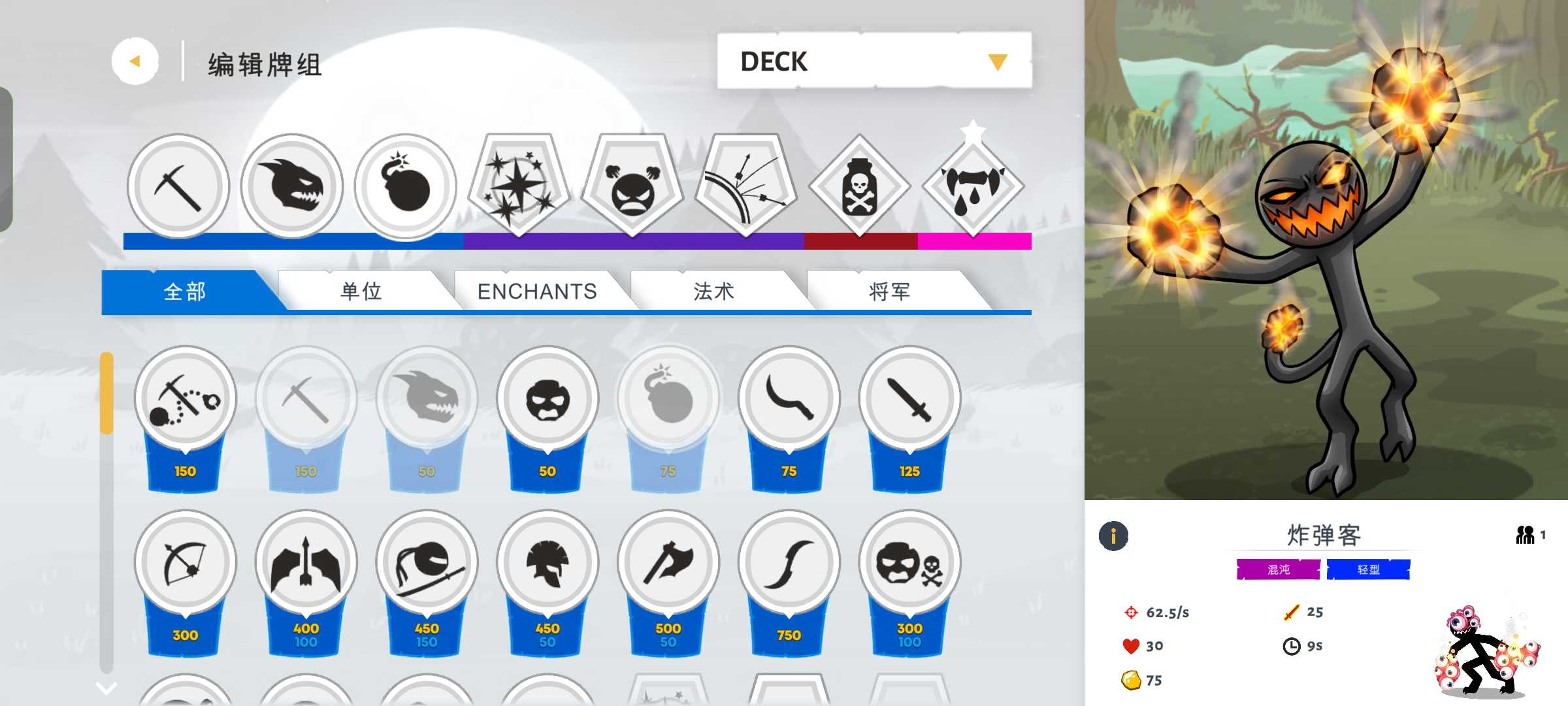Select the angry face enchant slot

(x=632, y=186)
